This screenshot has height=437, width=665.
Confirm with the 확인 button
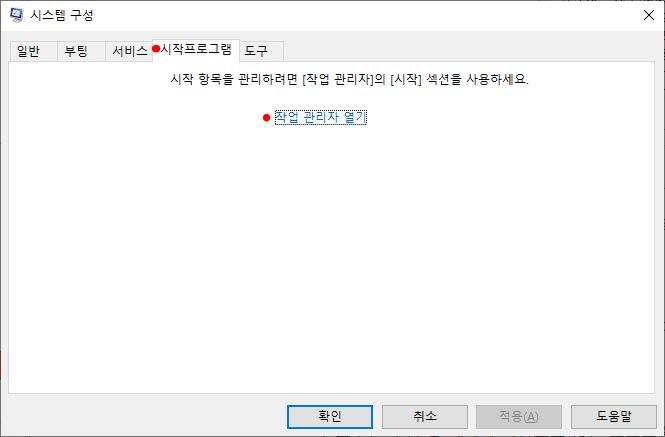[x=330, y=417]
